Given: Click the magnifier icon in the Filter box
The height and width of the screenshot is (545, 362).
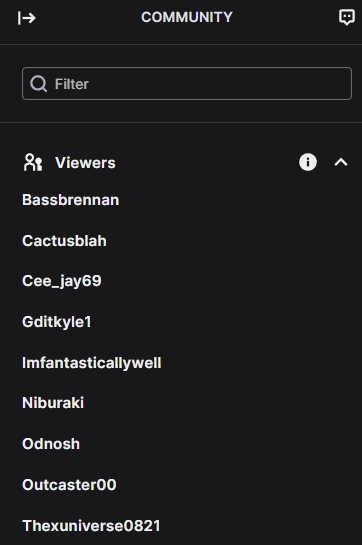Looking at the screenshot, I should pyautogui.click(x=38, y=84).
